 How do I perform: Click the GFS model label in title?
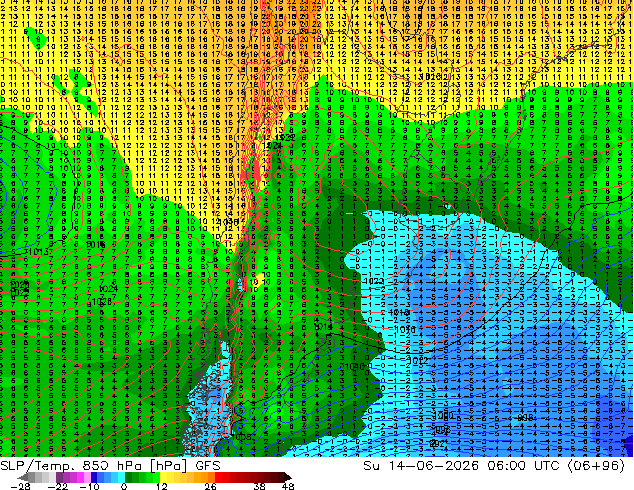coord(208,466)
